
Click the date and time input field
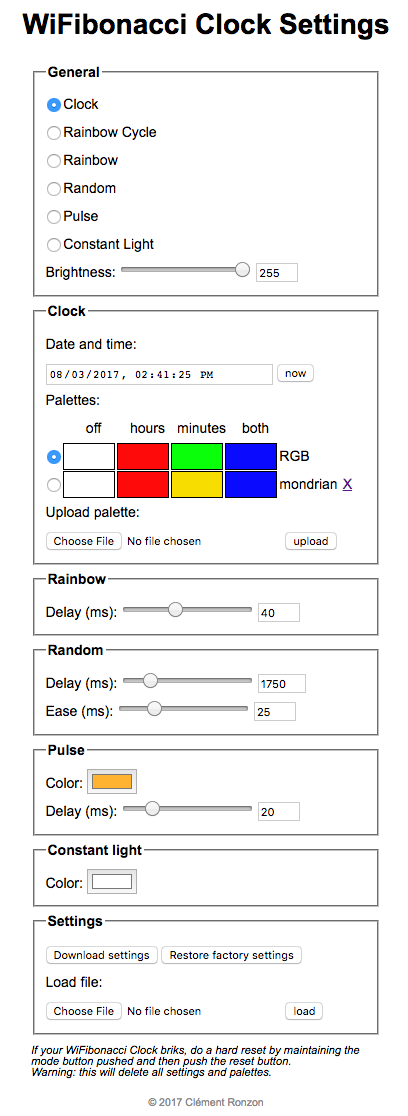pyautogui.click(x=159, y=374)
